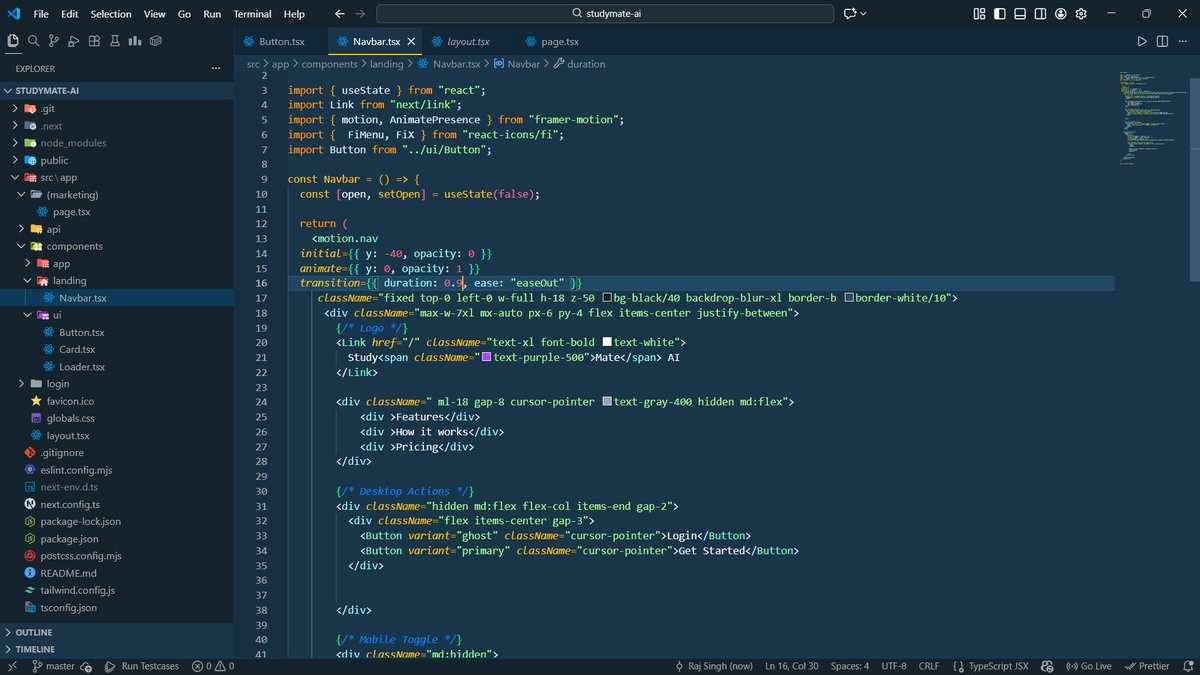This screenshot has width=1200, height=675.
Task: Open the Manage gear icon
Action: click(1081, 14)
